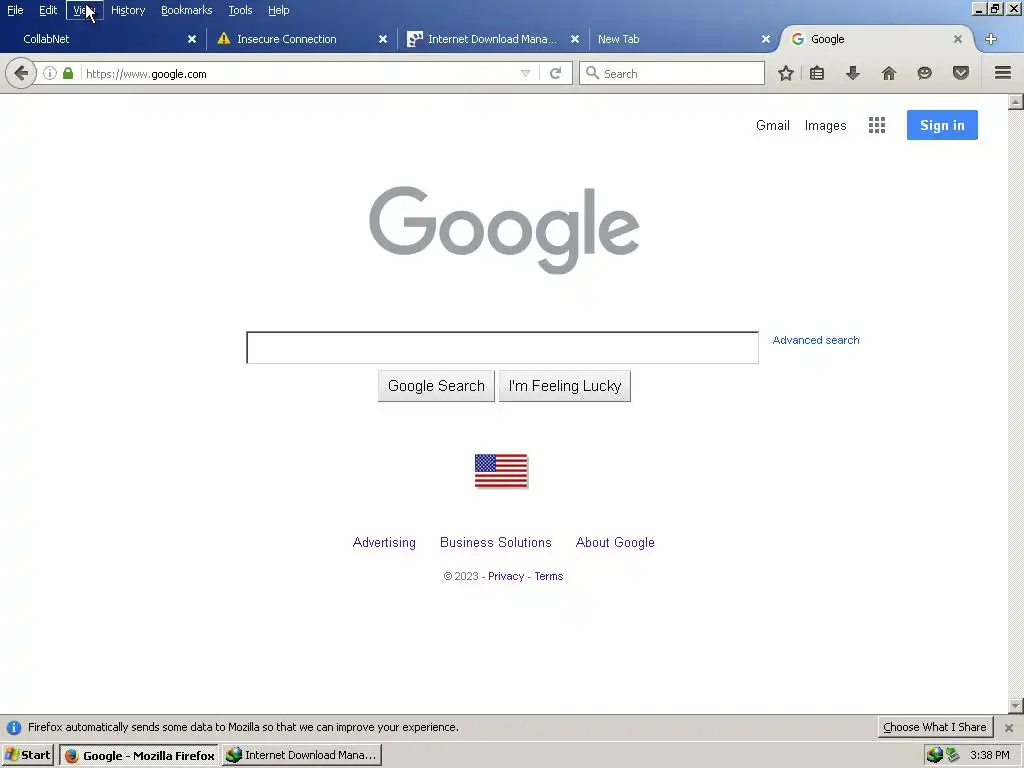The image size is (1024, 768).
Task: Focus the toolbar Search field
Action: tap(671, 73)
